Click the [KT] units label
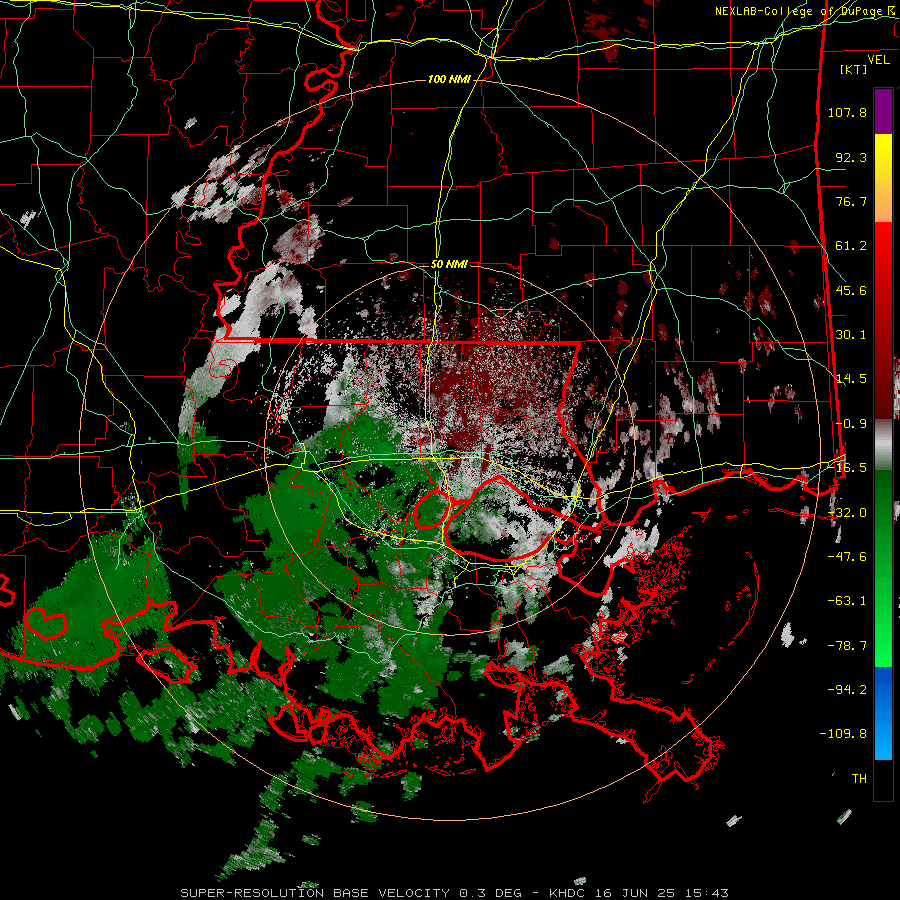The height and width of the screenshot is (900, 900). (853, 69)
